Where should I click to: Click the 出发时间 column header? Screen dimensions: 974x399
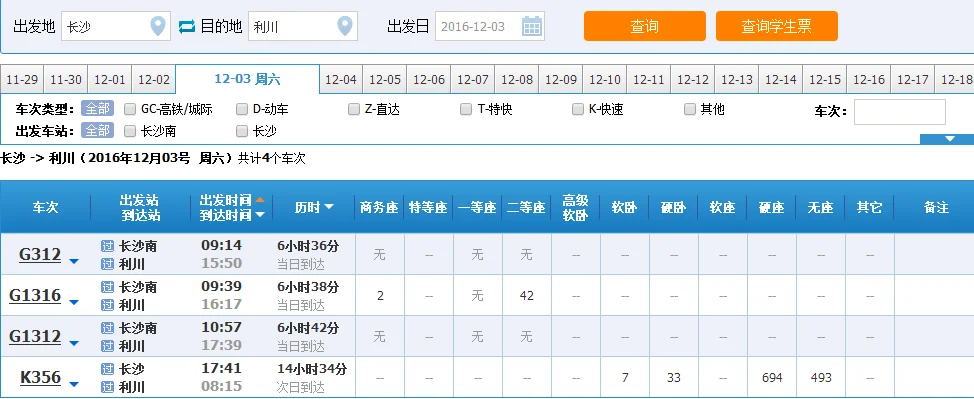tap(225, 200)
